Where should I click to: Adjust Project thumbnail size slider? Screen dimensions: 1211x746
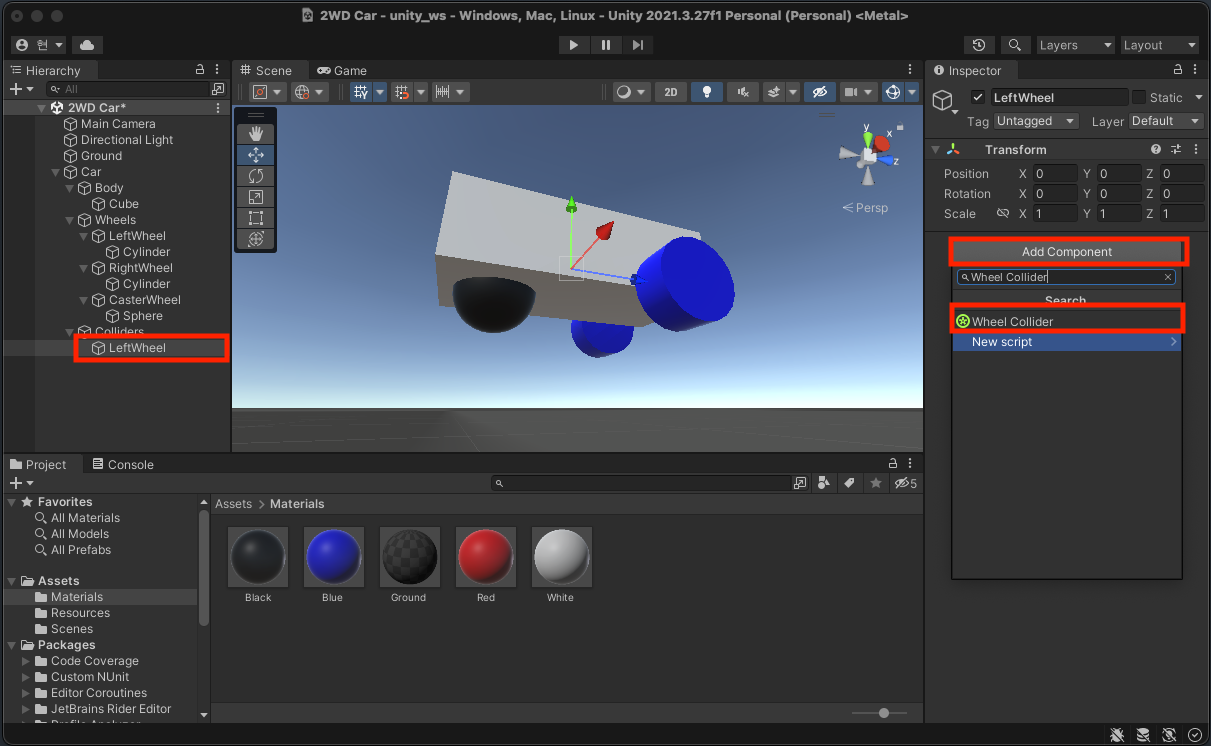[880, 713]
